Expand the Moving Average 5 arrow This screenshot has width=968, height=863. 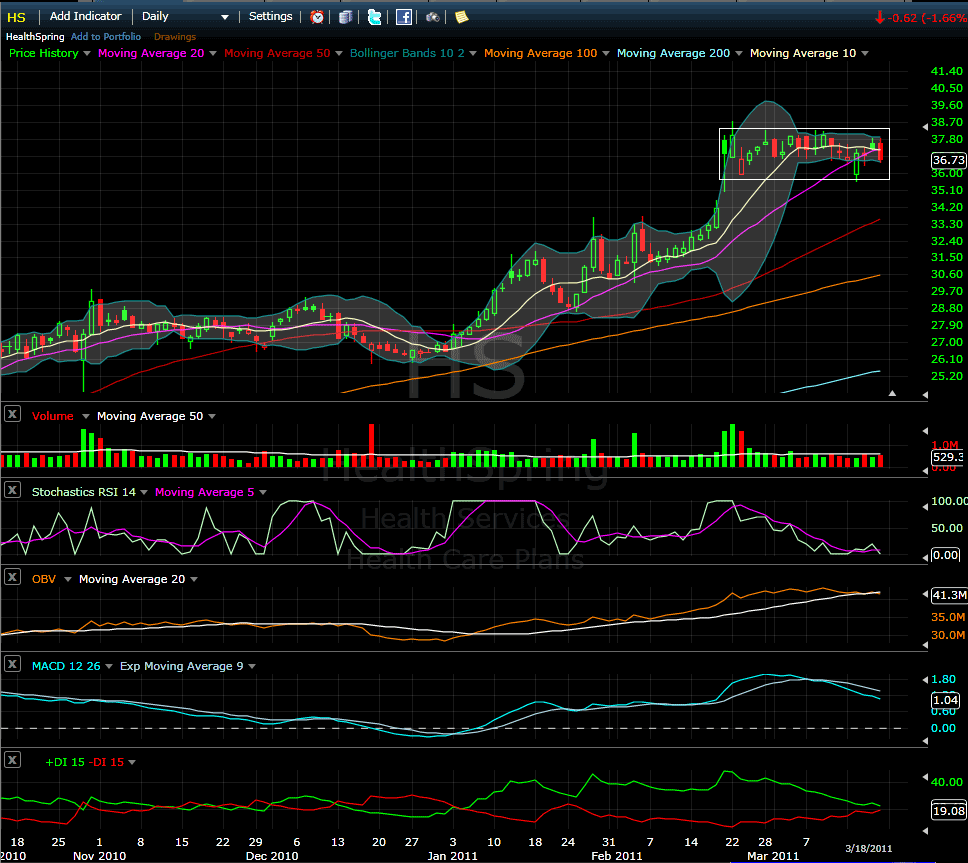(263, 493)
